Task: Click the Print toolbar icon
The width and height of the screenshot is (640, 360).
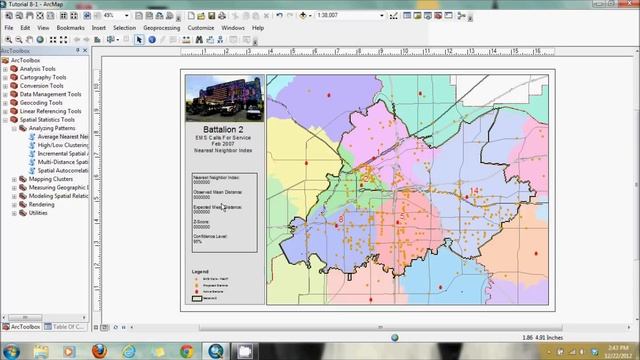Action: pyautogui.click(x=222, y=16)
